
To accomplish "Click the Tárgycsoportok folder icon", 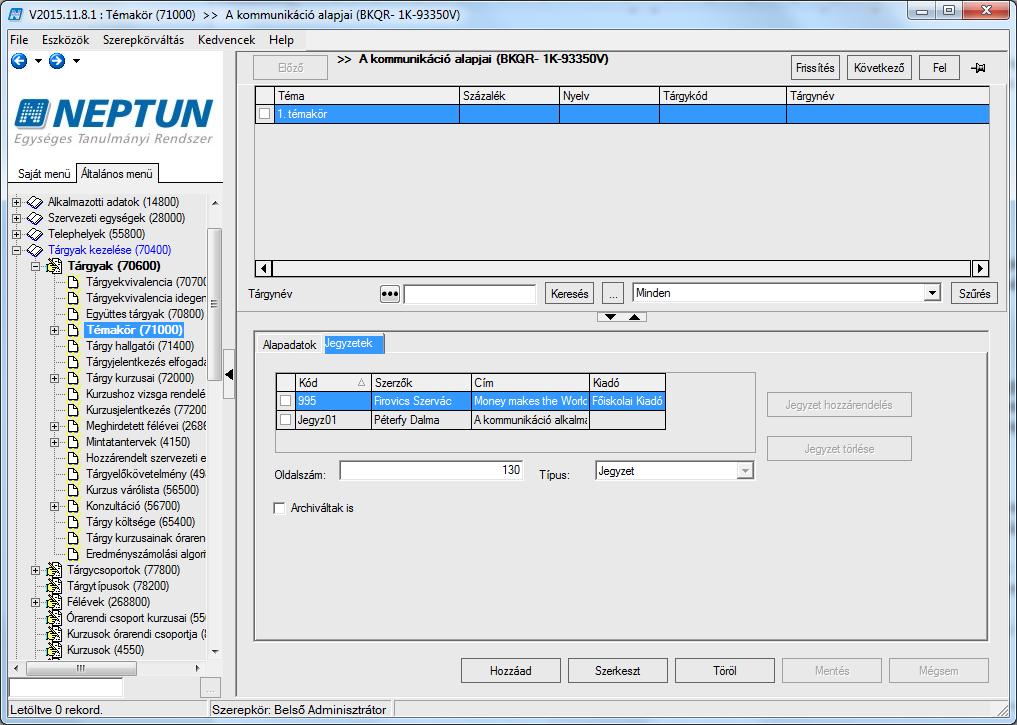I will click(54, 571).
